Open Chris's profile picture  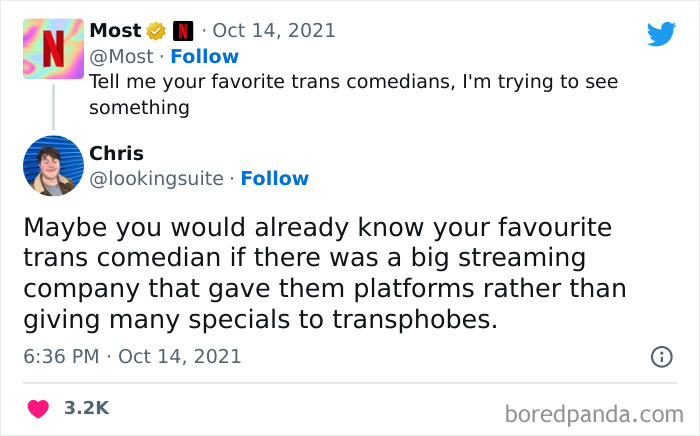53,166
